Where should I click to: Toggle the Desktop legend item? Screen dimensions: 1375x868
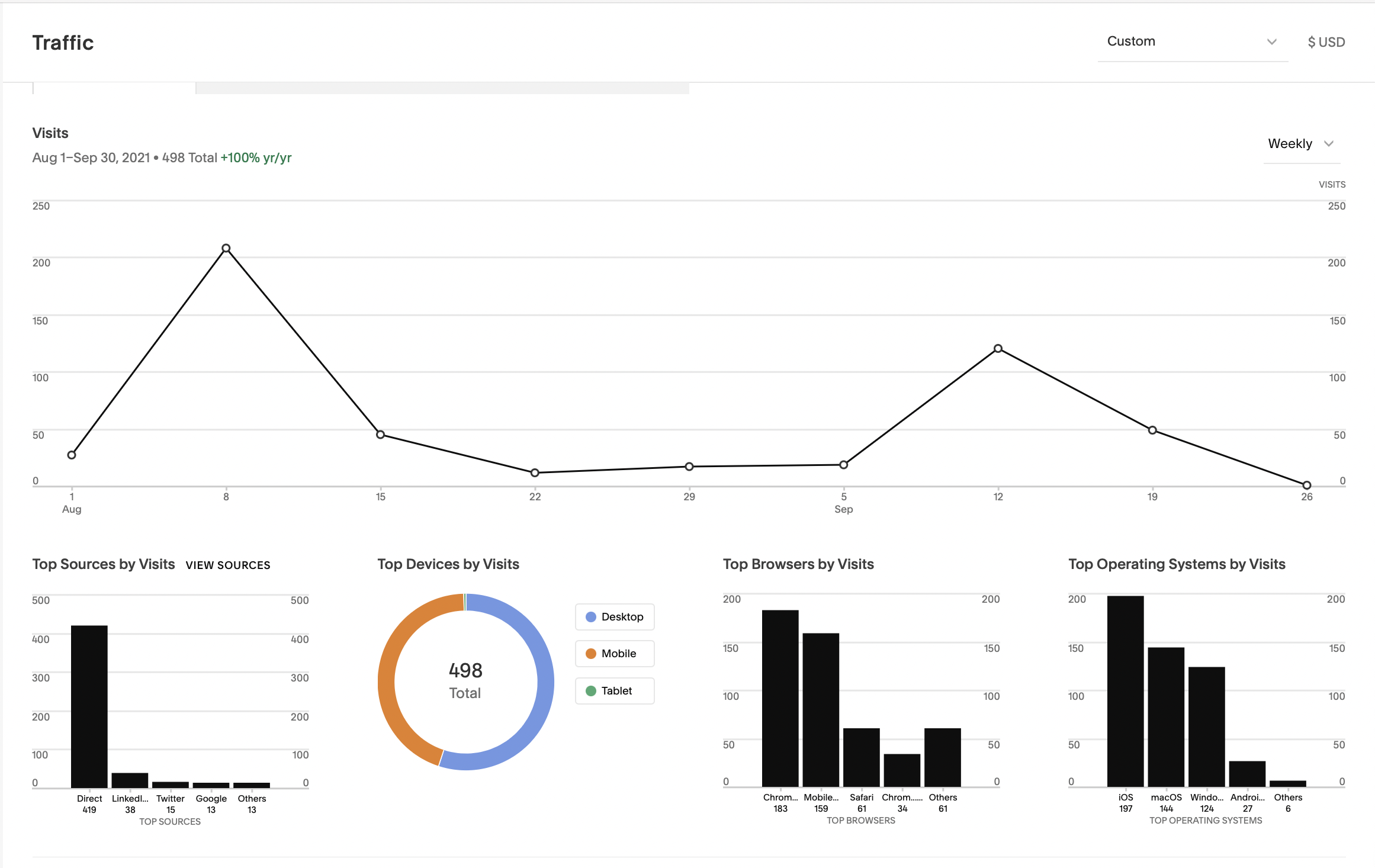[x=615, y=617]
